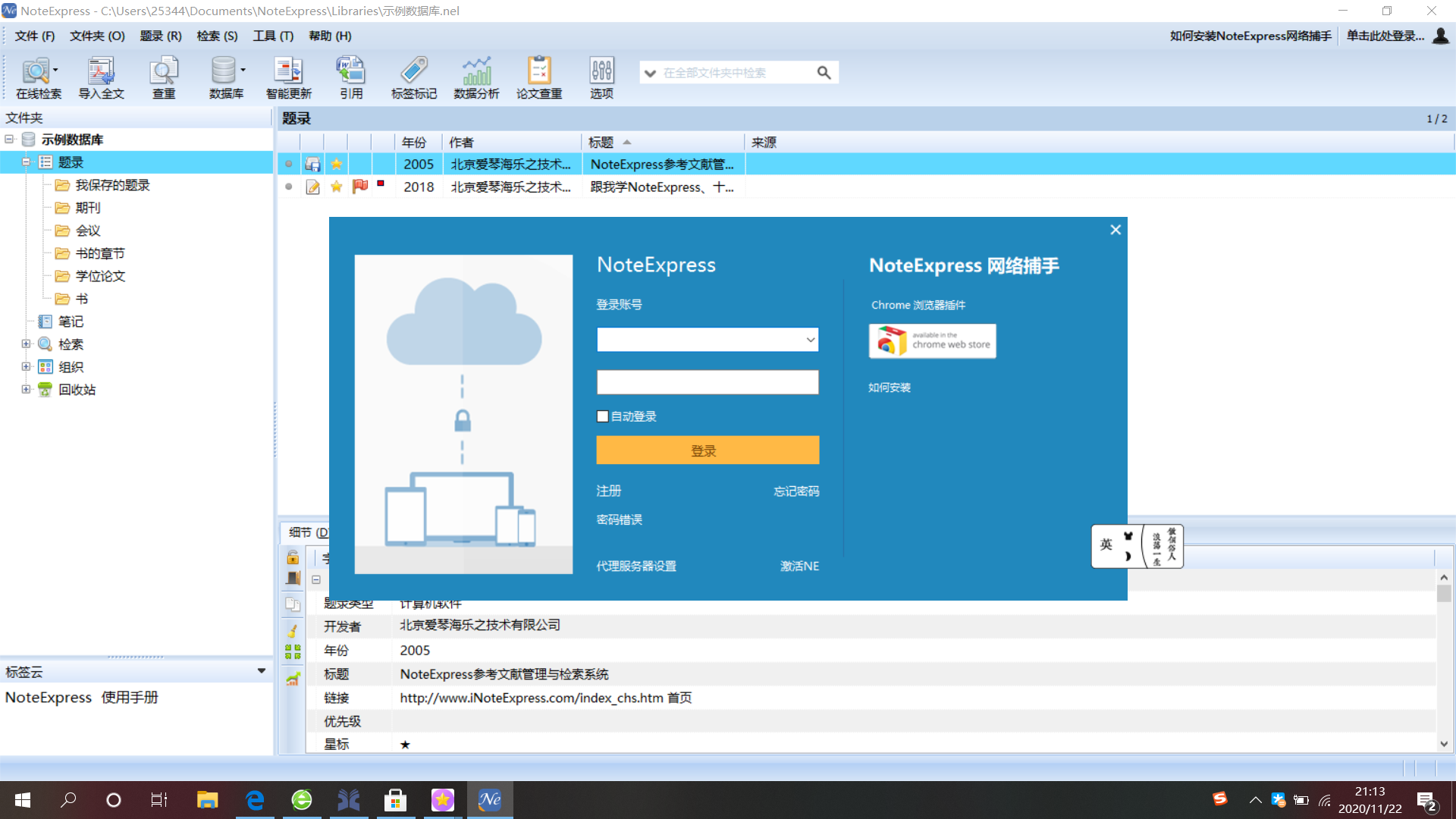Viewport: 1456px width, 819px height.
Task: Close the NoteExpress login dialog
Action: point(1115,230)
